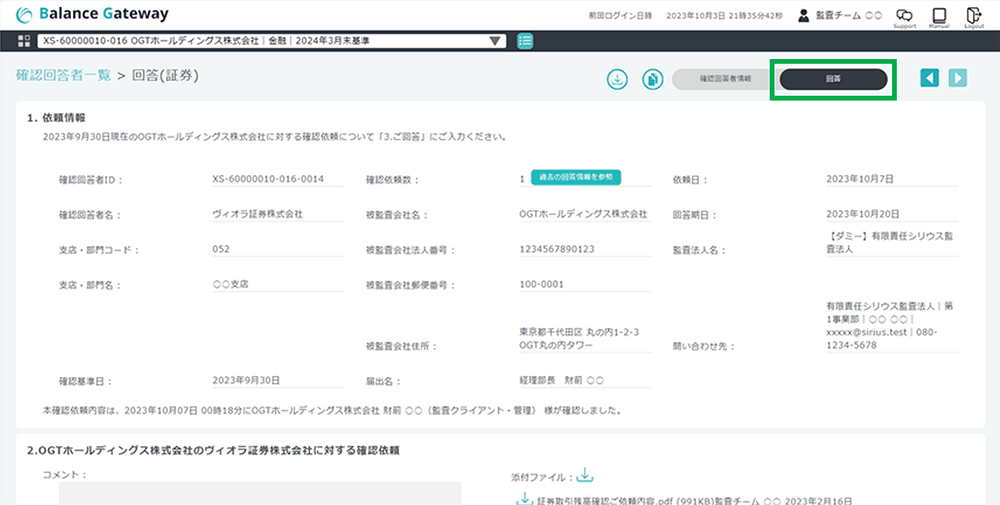The width and height of the screenshot is (1000, 505).
Task: Switch to the 確認回答者情報 tab
Action: [x=725, y=78]
